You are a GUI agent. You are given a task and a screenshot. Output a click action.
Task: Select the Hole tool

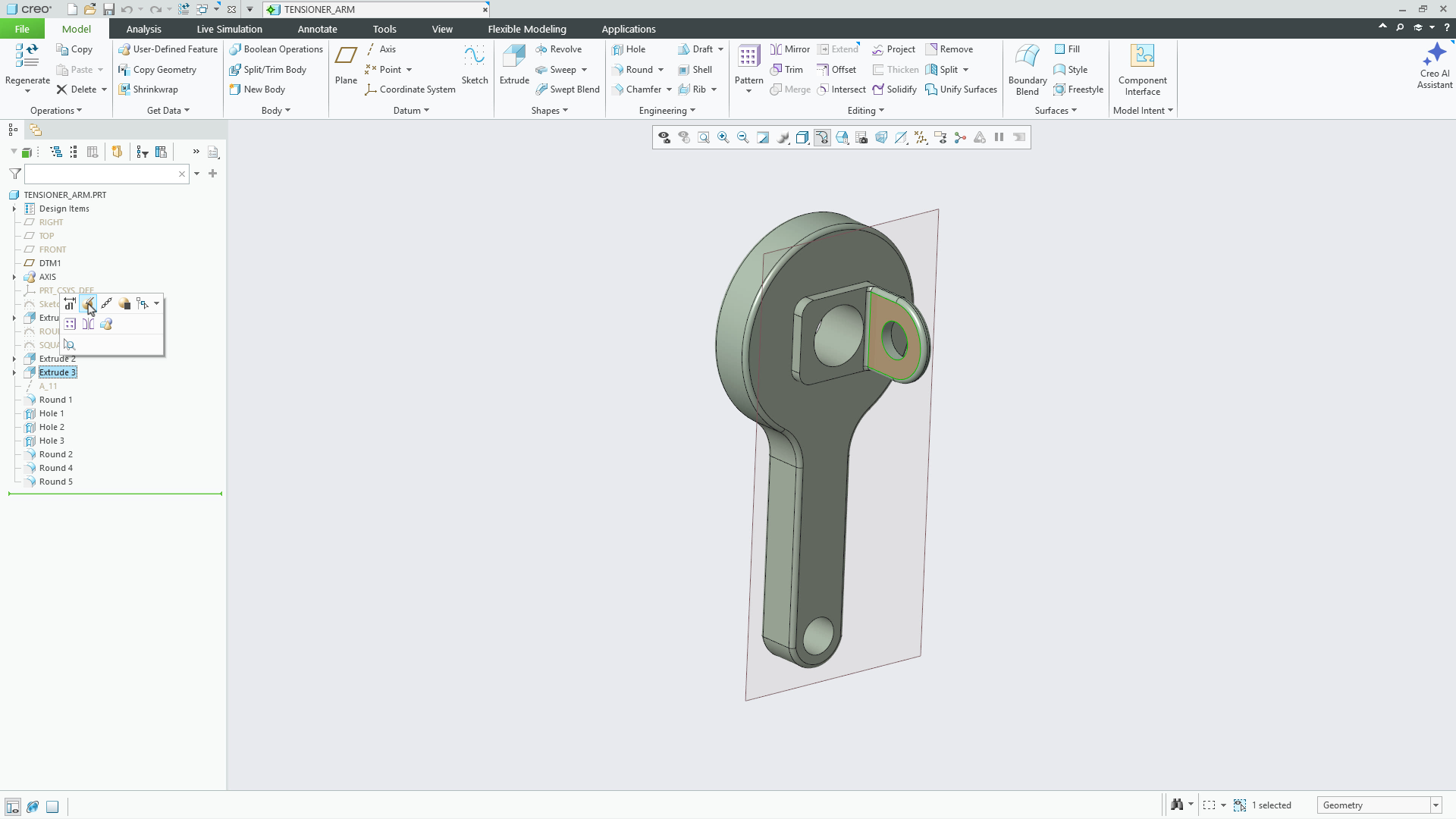point(629,49)
